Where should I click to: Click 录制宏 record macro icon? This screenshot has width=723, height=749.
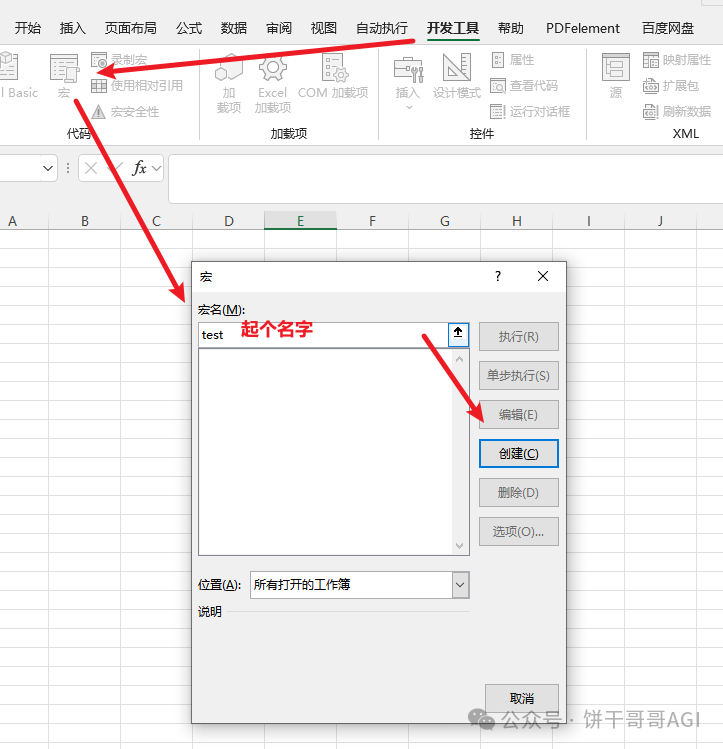click(x=99, y=60)
